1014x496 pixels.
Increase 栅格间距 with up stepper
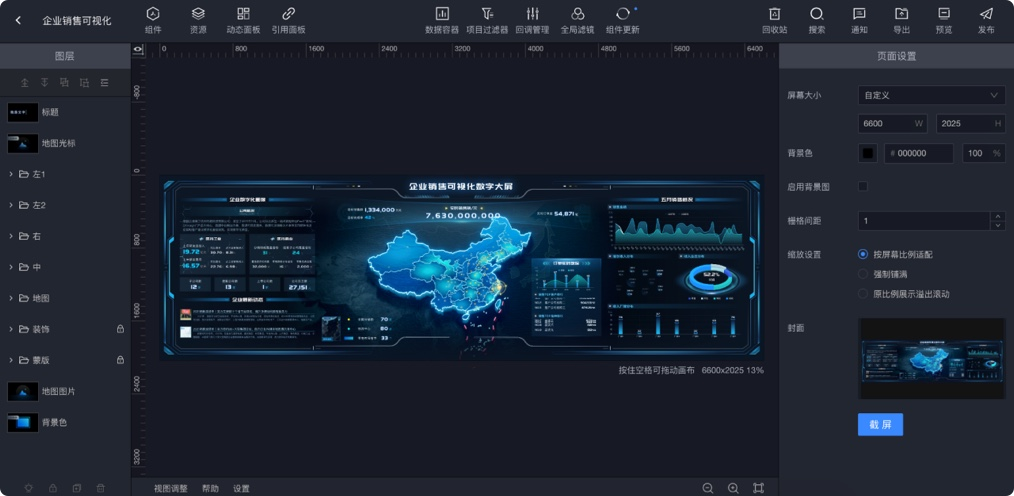coord(998,216)
